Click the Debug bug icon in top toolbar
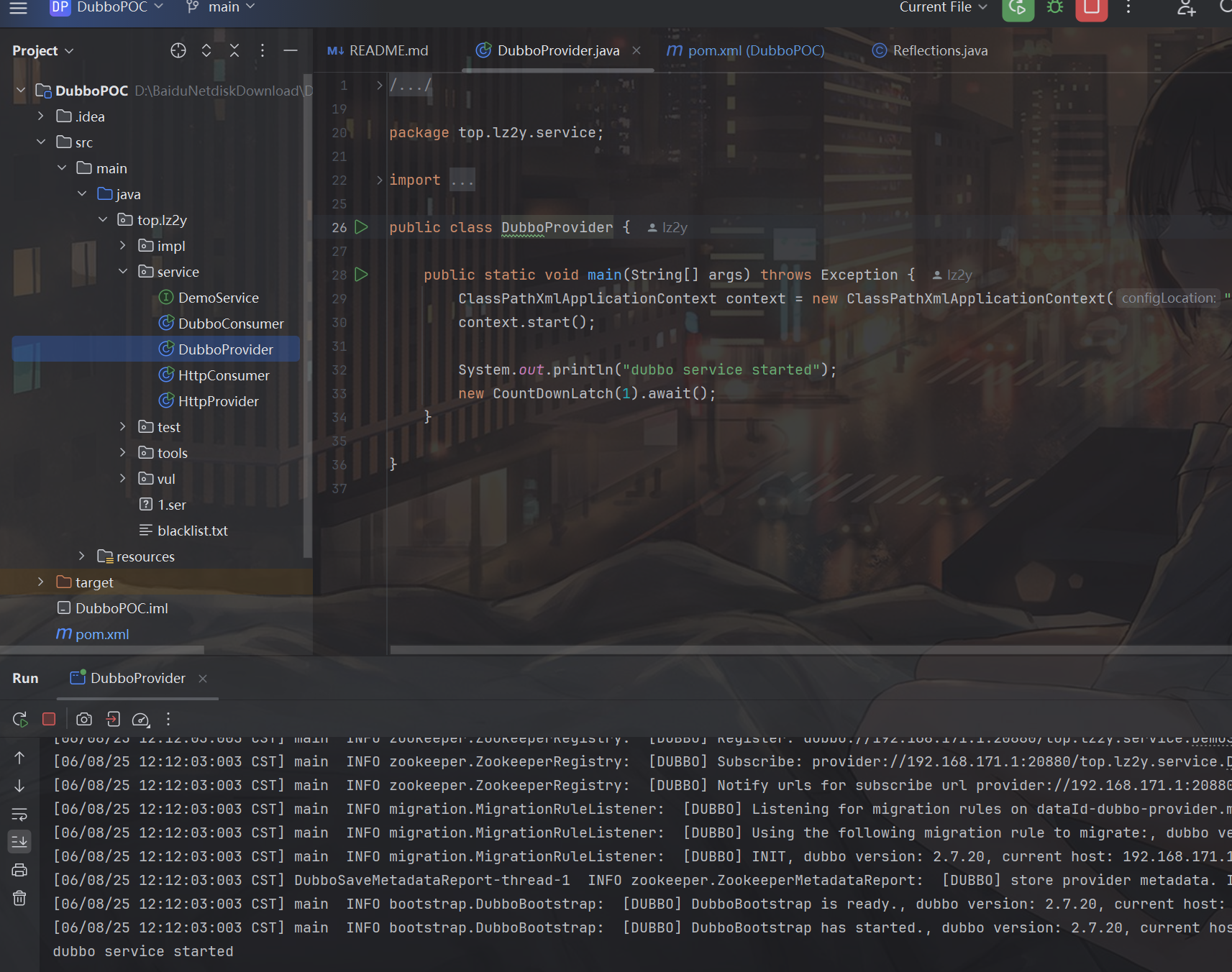The height and width of the screenshot is (972, 1232). [1054, 8]
